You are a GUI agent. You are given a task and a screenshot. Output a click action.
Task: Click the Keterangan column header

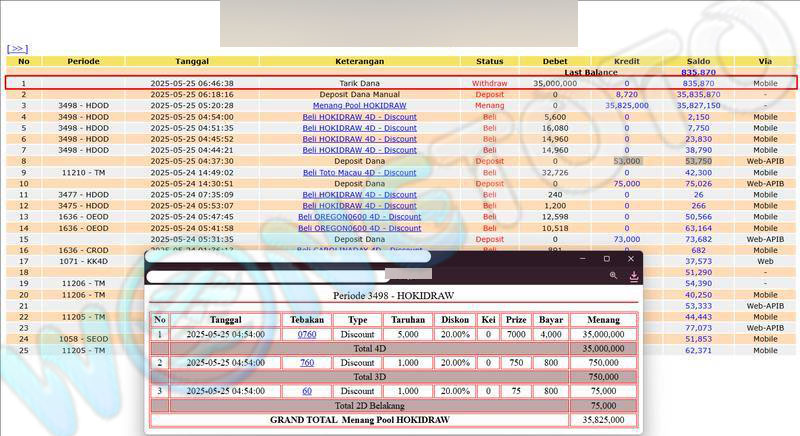pyautogui.click(x=359, y=62)
